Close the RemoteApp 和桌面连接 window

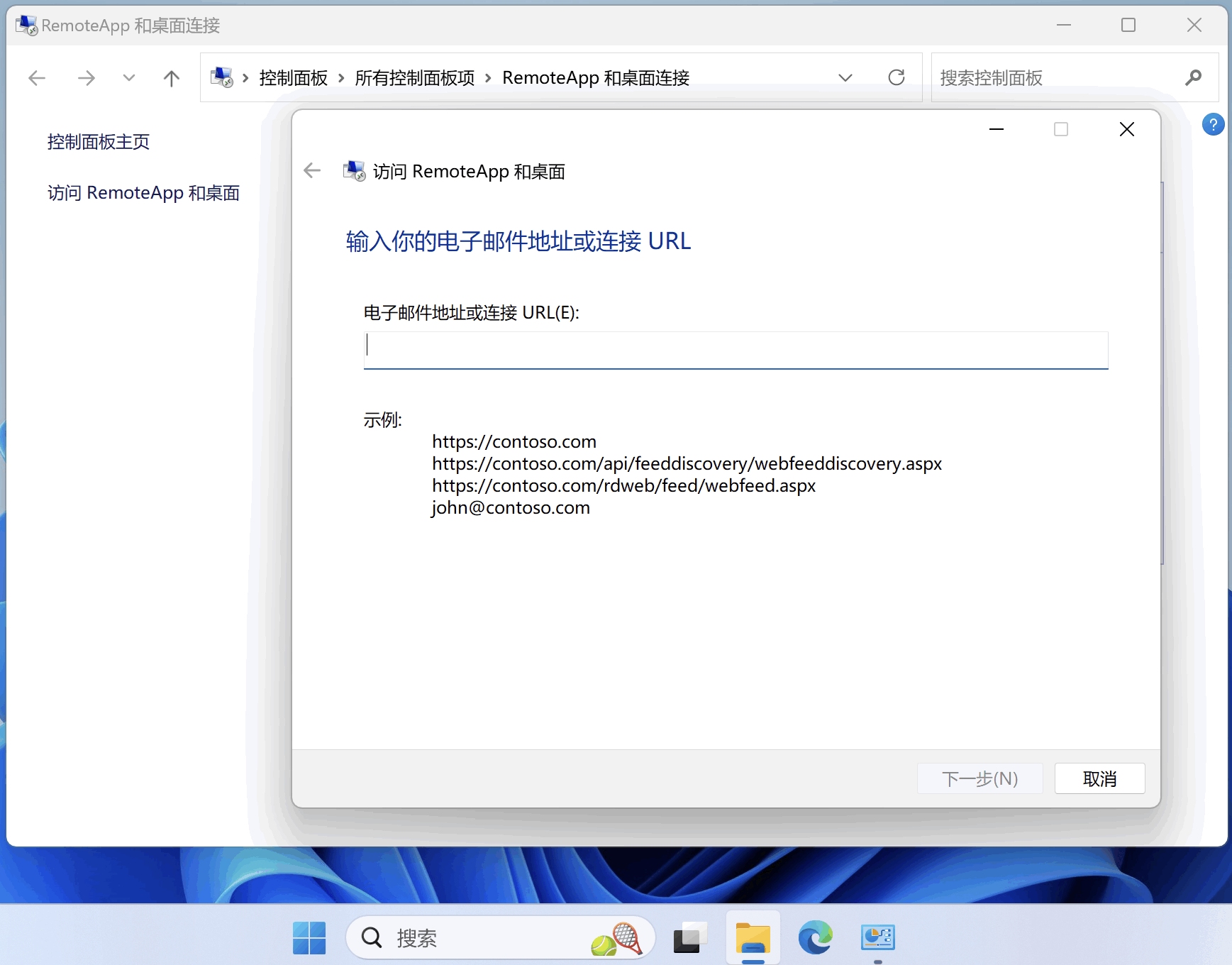[x=1194, y=25]
